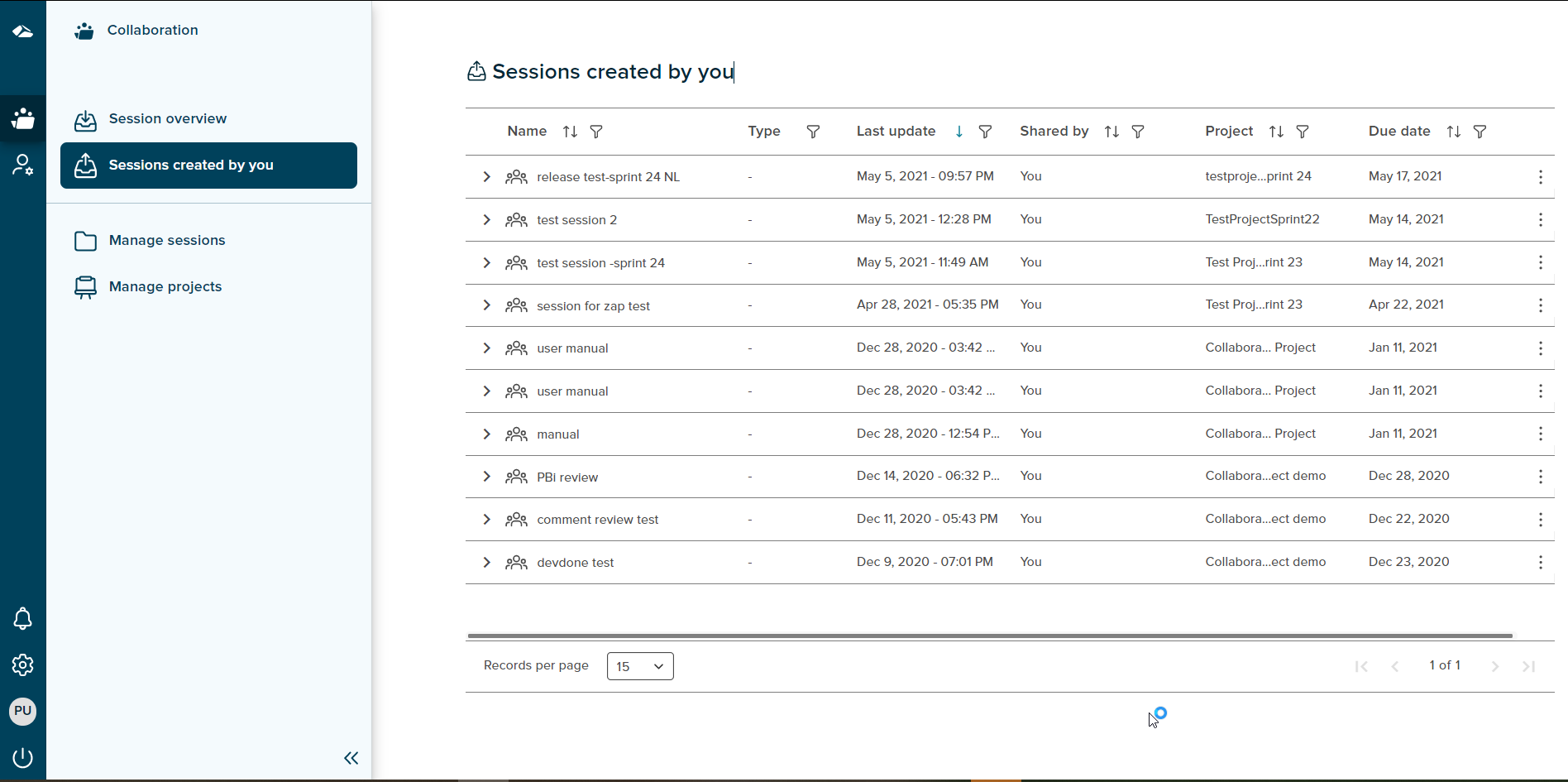Toggle descending sort on Last update column
Screen dimensions: 1568x782
click(958, 132)
